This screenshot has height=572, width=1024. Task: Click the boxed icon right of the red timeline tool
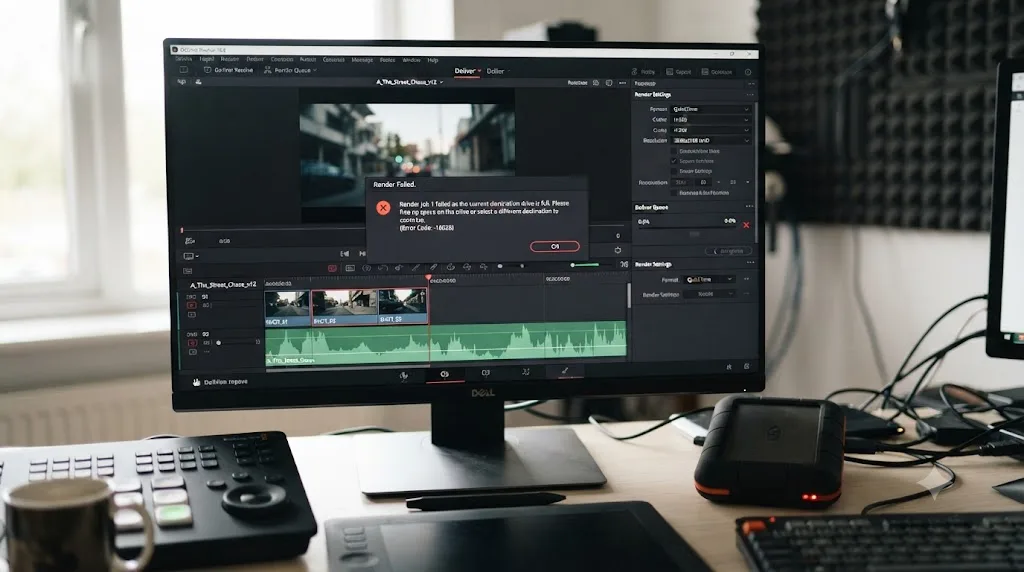pos(350,268)
